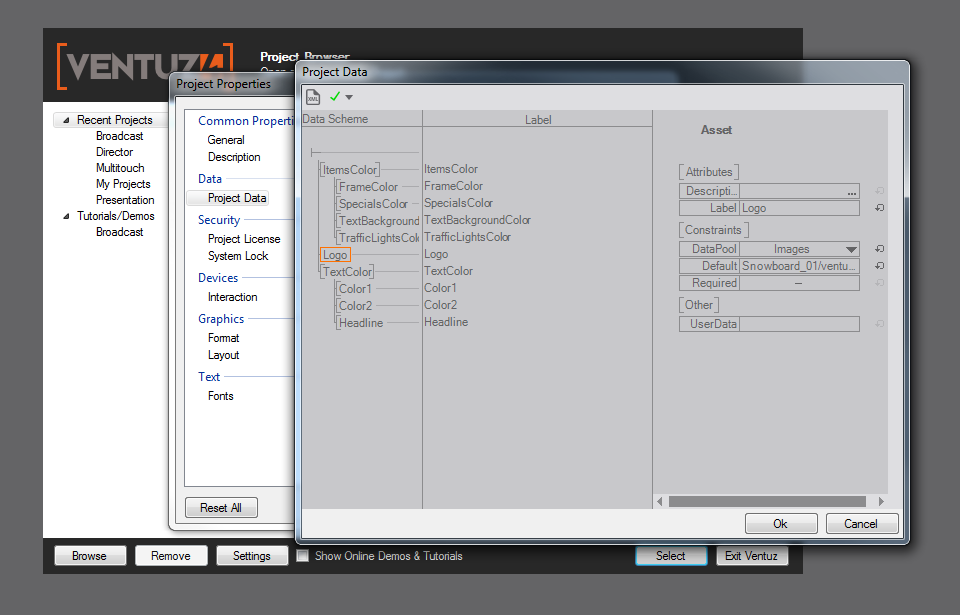Viewport: 960px width, 615px height.
Task: Select Project License in Security section
Action: (x=244, y=239)
